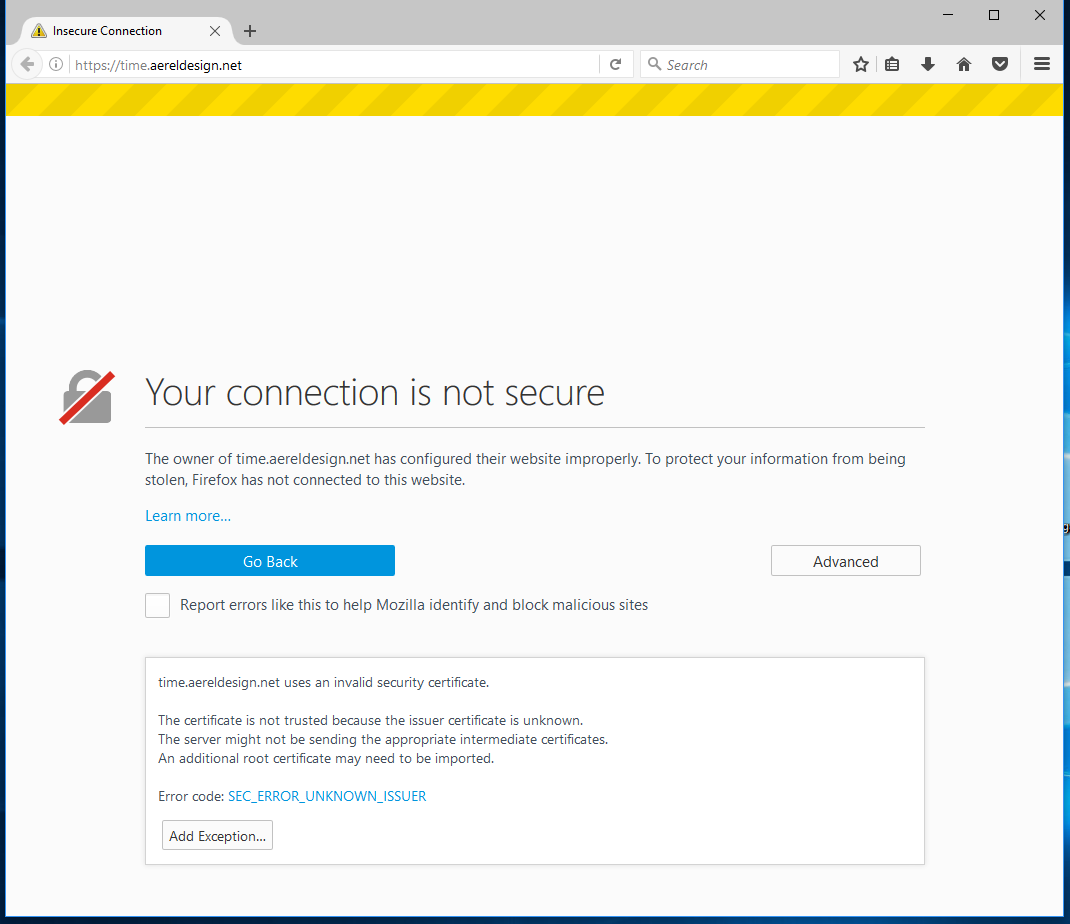Screen dimensions: 1070x924
Task: Open a new tab with plus button
Action: pos(250,31)
